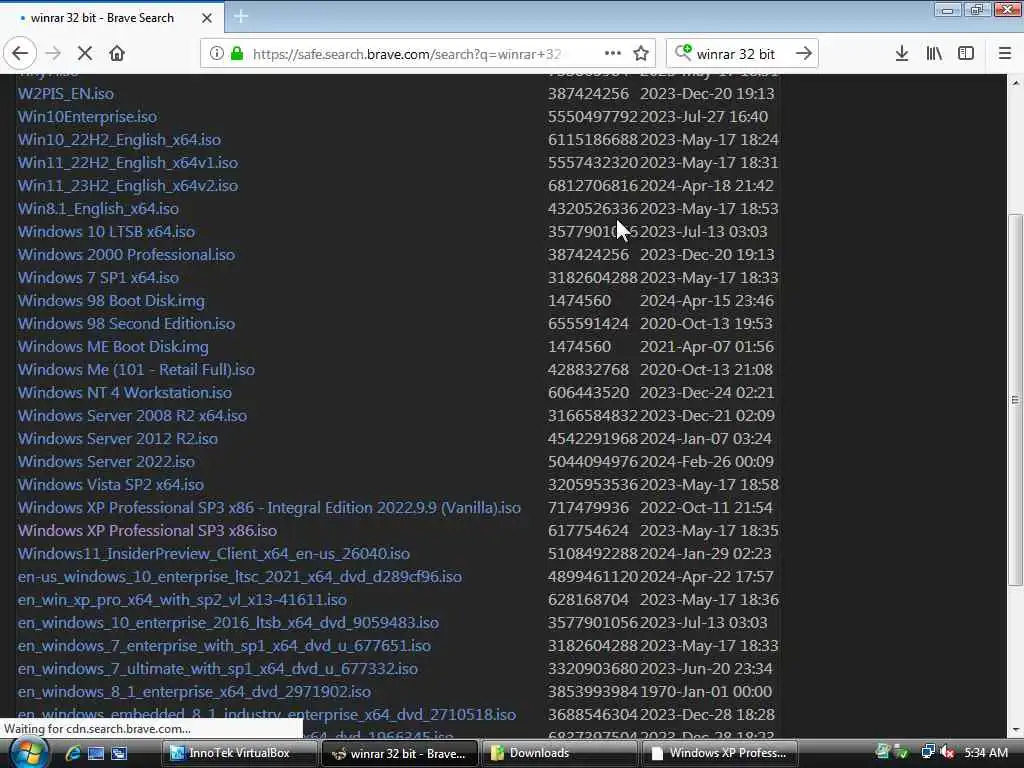The height and width of the screenshot is (768, 1024).
Task: Open Windows XP Professional SP3 x86.iso
Action: [x=148, y=530]
